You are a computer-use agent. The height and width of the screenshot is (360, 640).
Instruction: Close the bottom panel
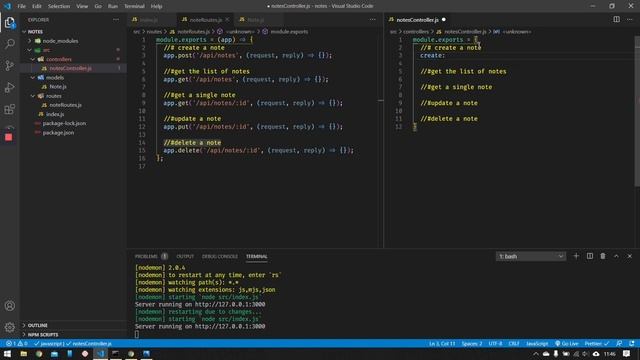pyautogui.click(x=630, y=256)
